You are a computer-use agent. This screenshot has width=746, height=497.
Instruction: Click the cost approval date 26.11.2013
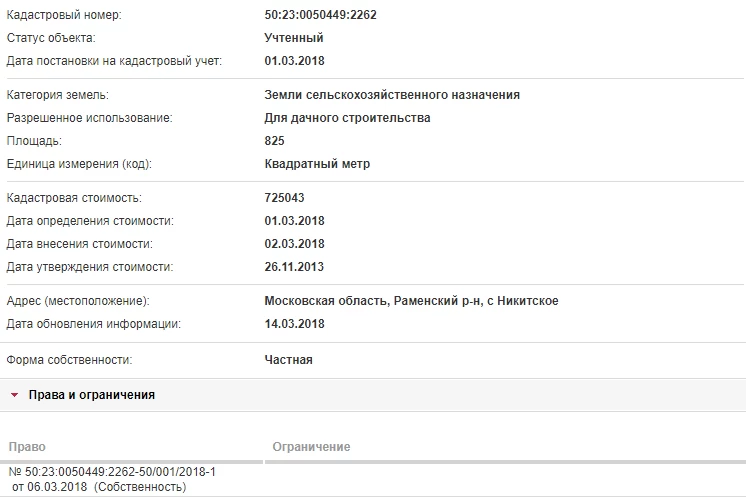pos(294,267)
